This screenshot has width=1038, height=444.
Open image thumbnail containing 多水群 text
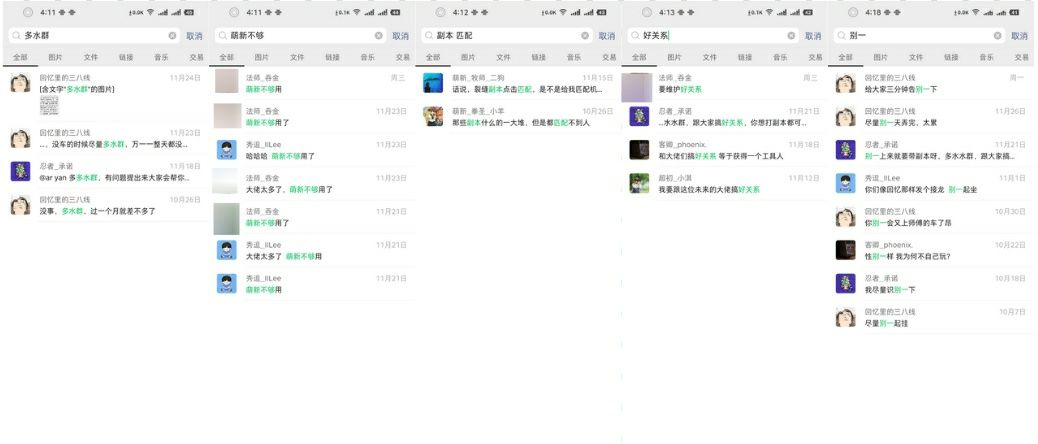49,105
